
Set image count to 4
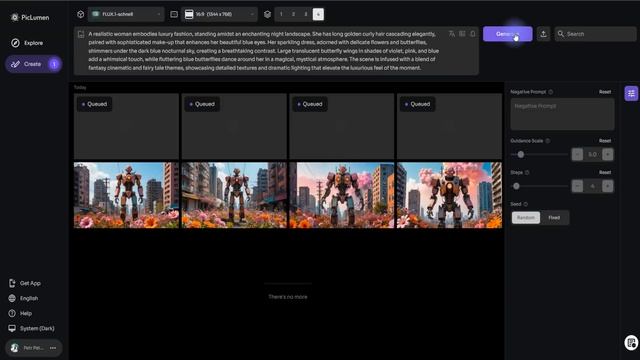pos(318,14)
